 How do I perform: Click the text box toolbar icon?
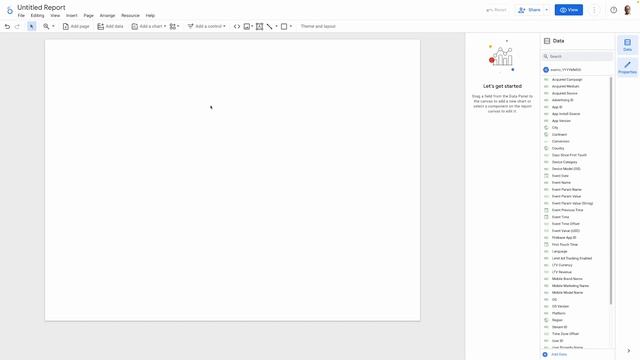(x=259, y=27)
